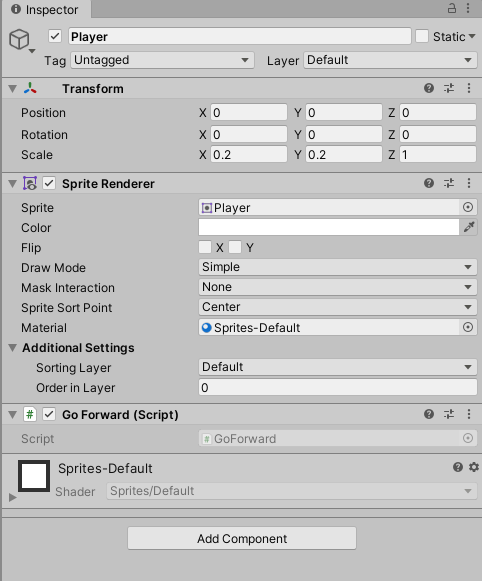The height and width of the screenshot is (581, 482).
Task: Expand the Sprites-Default material foldout
Action: pyautogui.click(x=13, y=497)
